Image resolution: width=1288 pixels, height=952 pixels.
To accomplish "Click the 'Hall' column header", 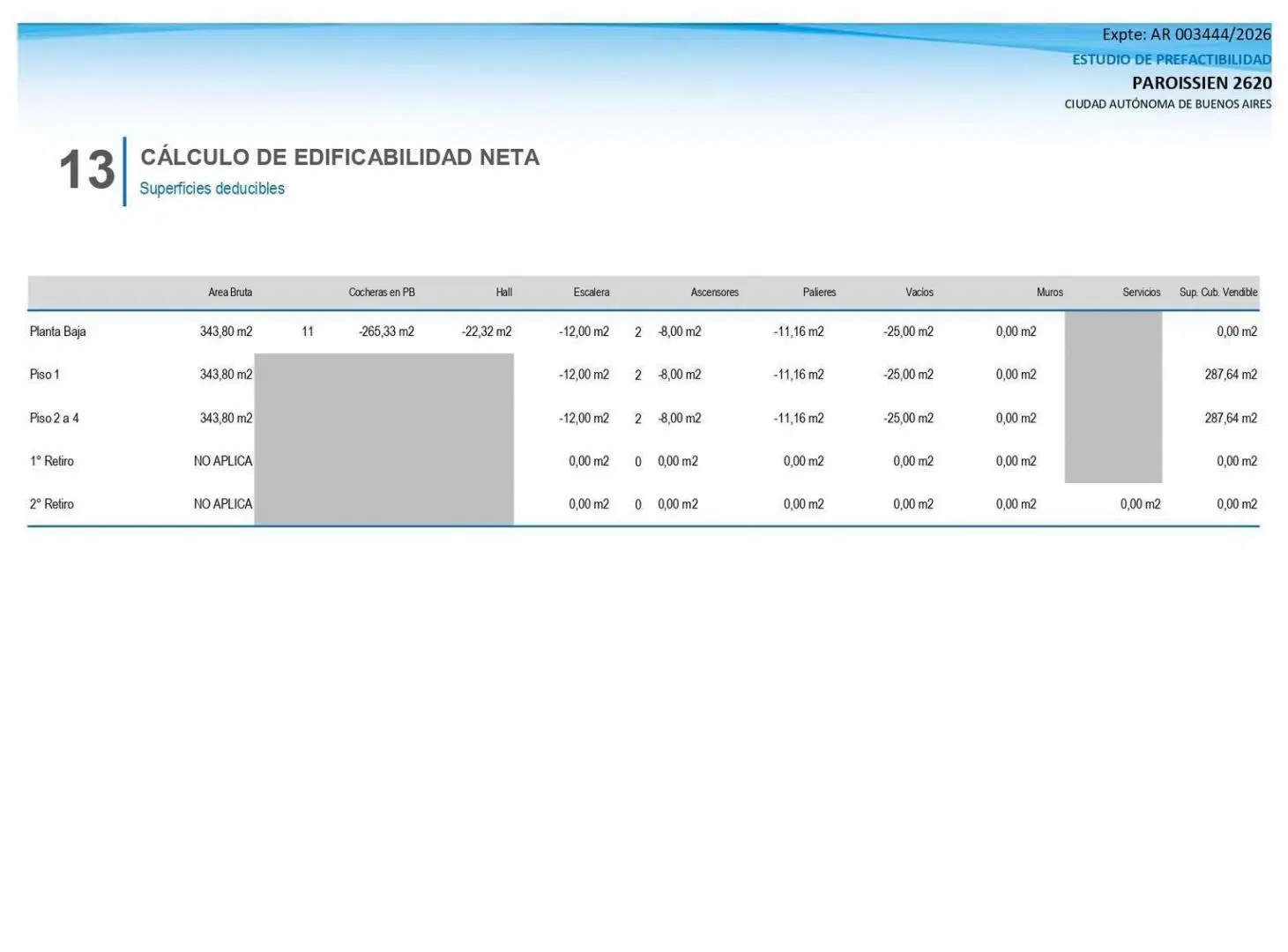I will [504, 293].
